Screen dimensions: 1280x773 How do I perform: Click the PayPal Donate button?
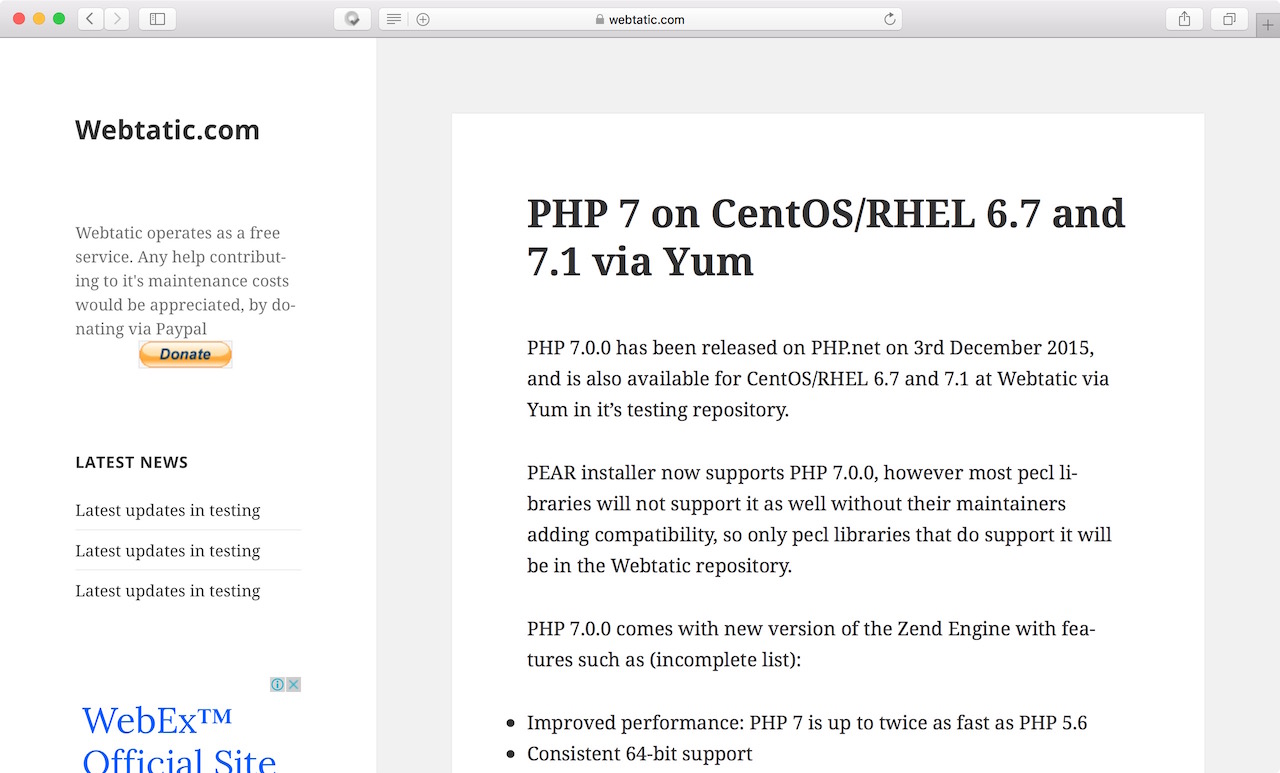185,354
